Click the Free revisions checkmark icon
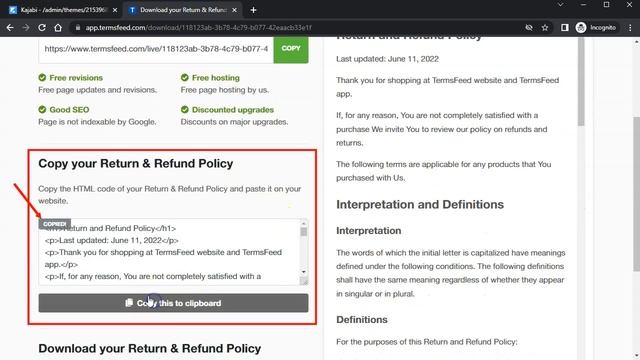The height and width of the screenshot is (360, 640). (42, 78)
